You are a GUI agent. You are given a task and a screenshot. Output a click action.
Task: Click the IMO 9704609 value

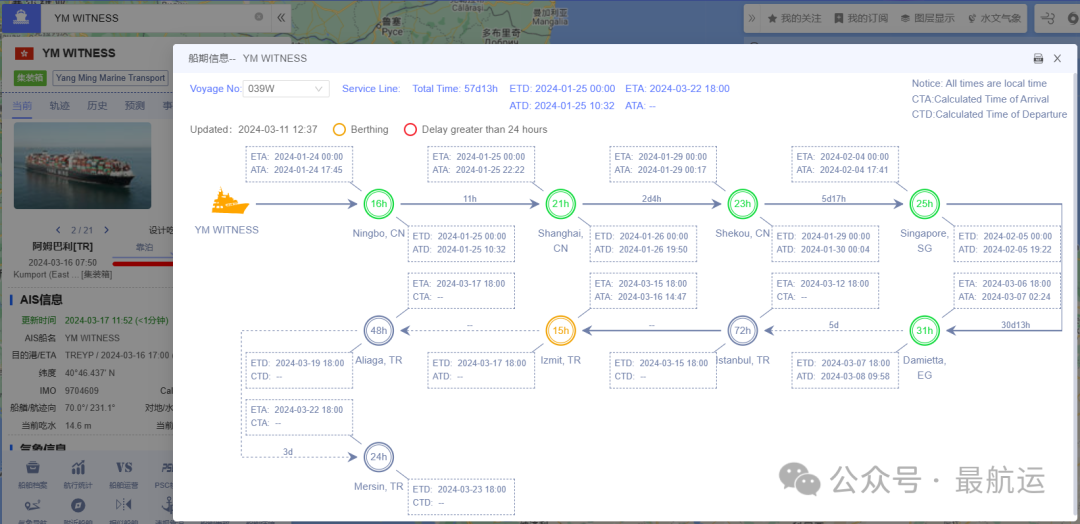(82, 390)
